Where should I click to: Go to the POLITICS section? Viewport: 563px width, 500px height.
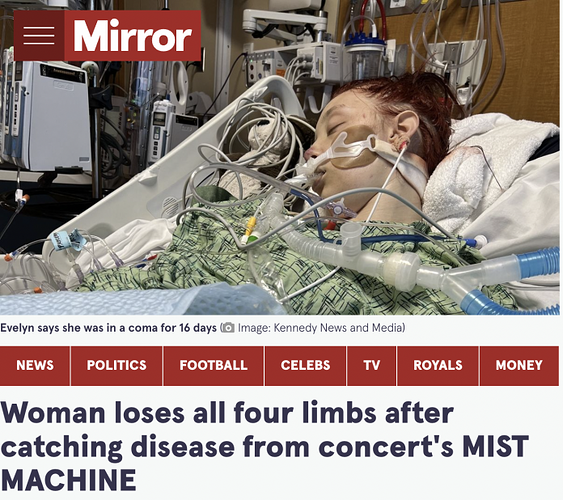pos(117,366)
